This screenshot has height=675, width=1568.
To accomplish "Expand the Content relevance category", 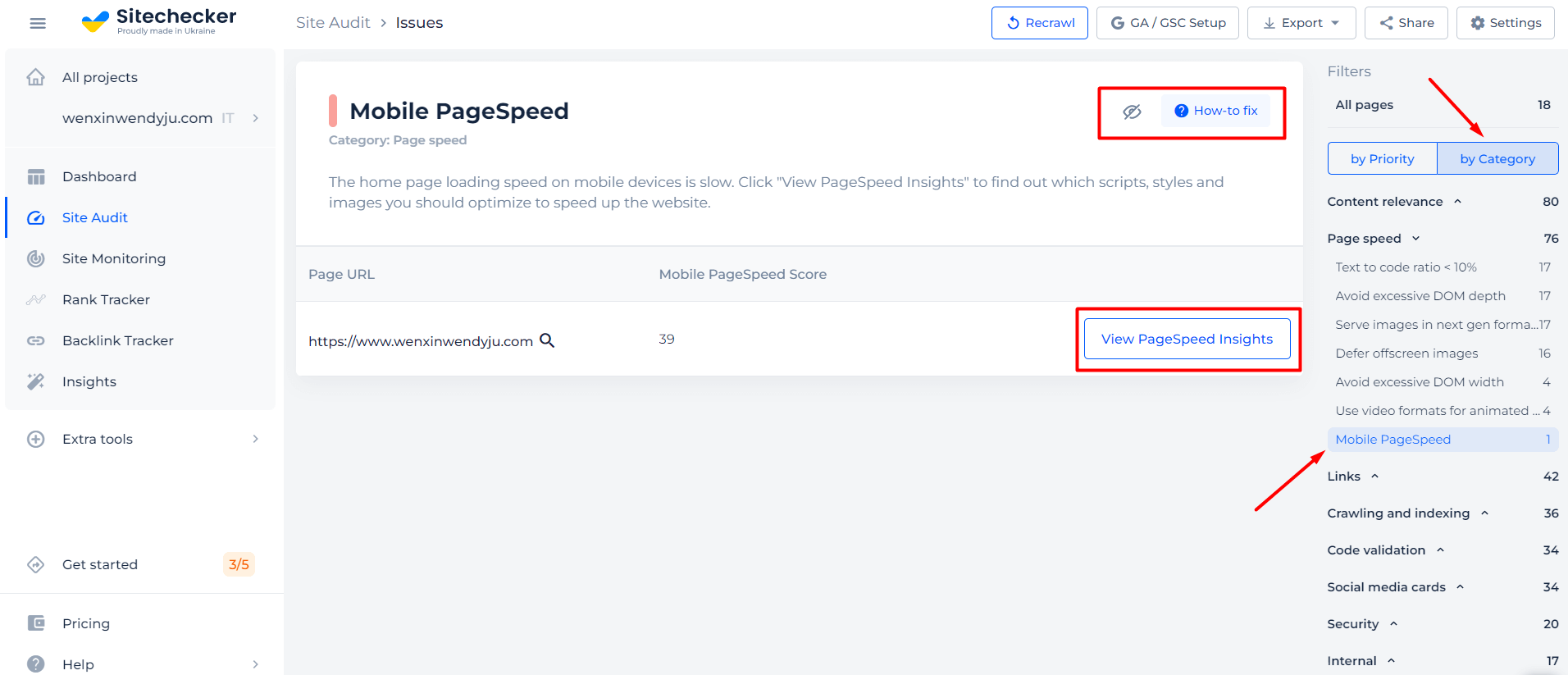I will click(x=1443, y=202).
